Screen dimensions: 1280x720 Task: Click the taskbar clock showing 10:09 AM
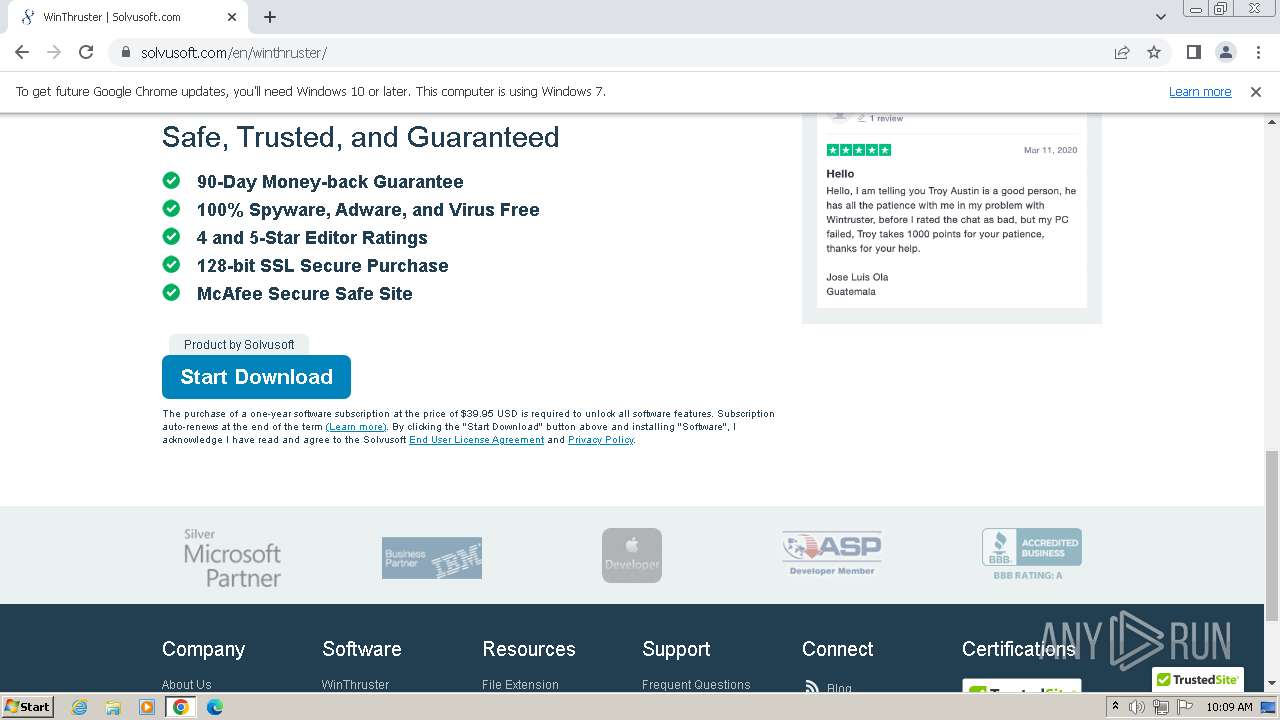pyautogui.click(x=1229, y=707)
